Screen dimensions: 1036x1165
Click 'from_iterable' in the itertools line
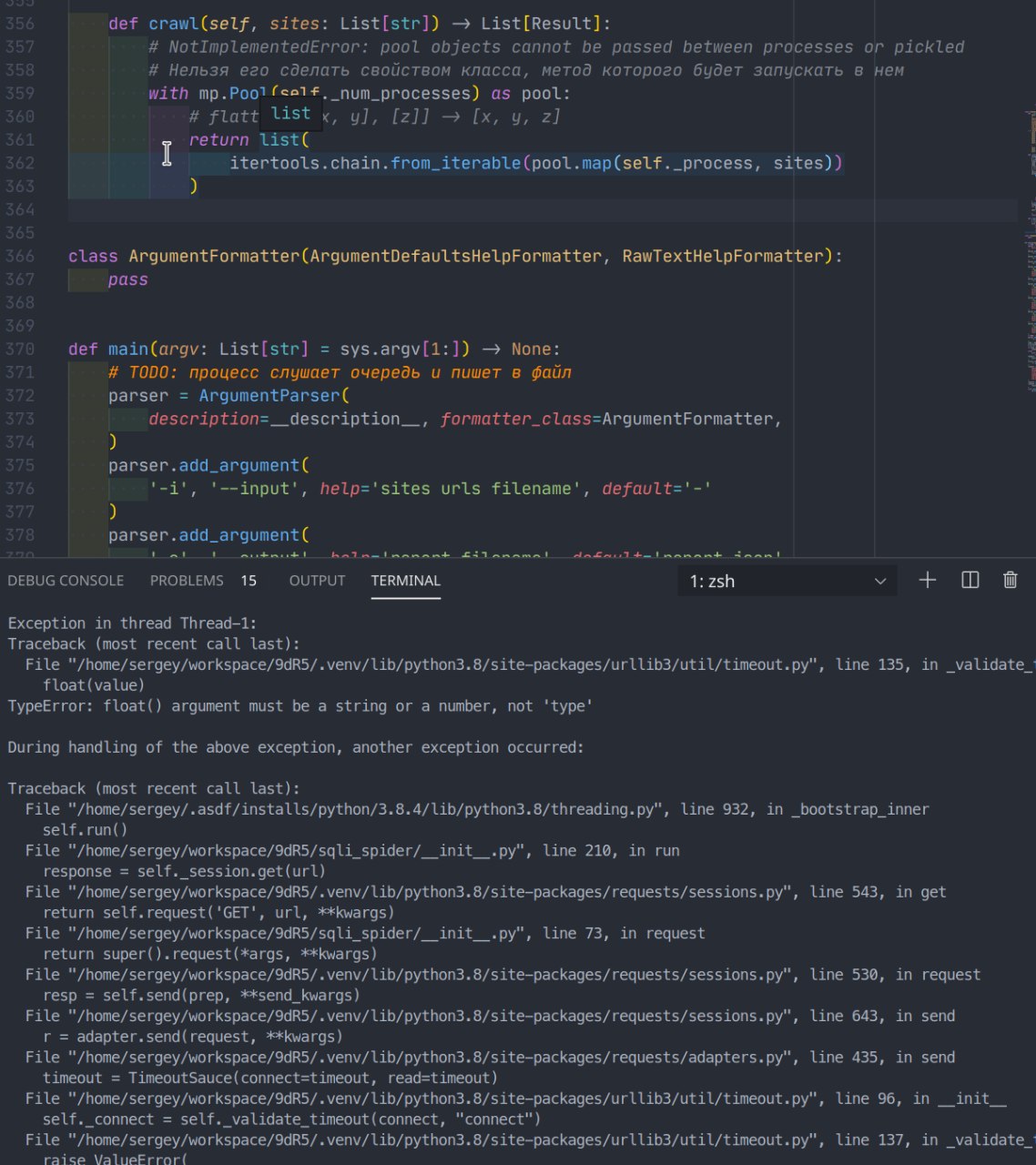pos(455,163)
